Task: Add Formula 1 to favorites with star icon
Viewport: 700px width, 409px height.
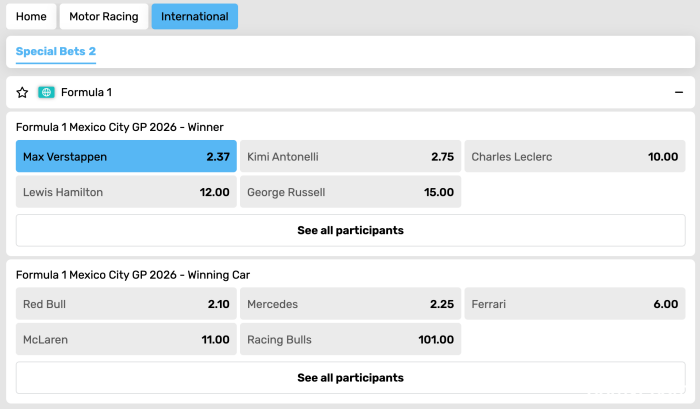Action: [22, 92]
